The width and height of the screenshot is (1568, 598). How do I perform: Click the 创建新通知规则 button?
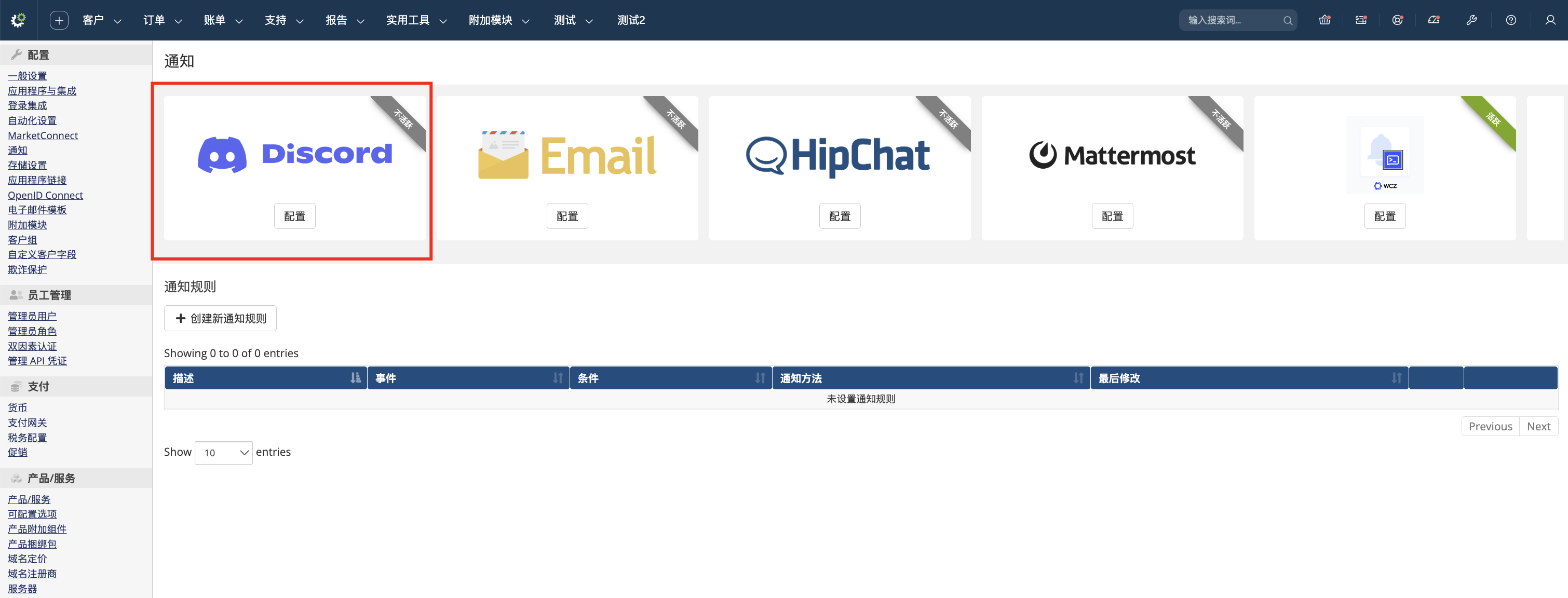tap(220, 318)
